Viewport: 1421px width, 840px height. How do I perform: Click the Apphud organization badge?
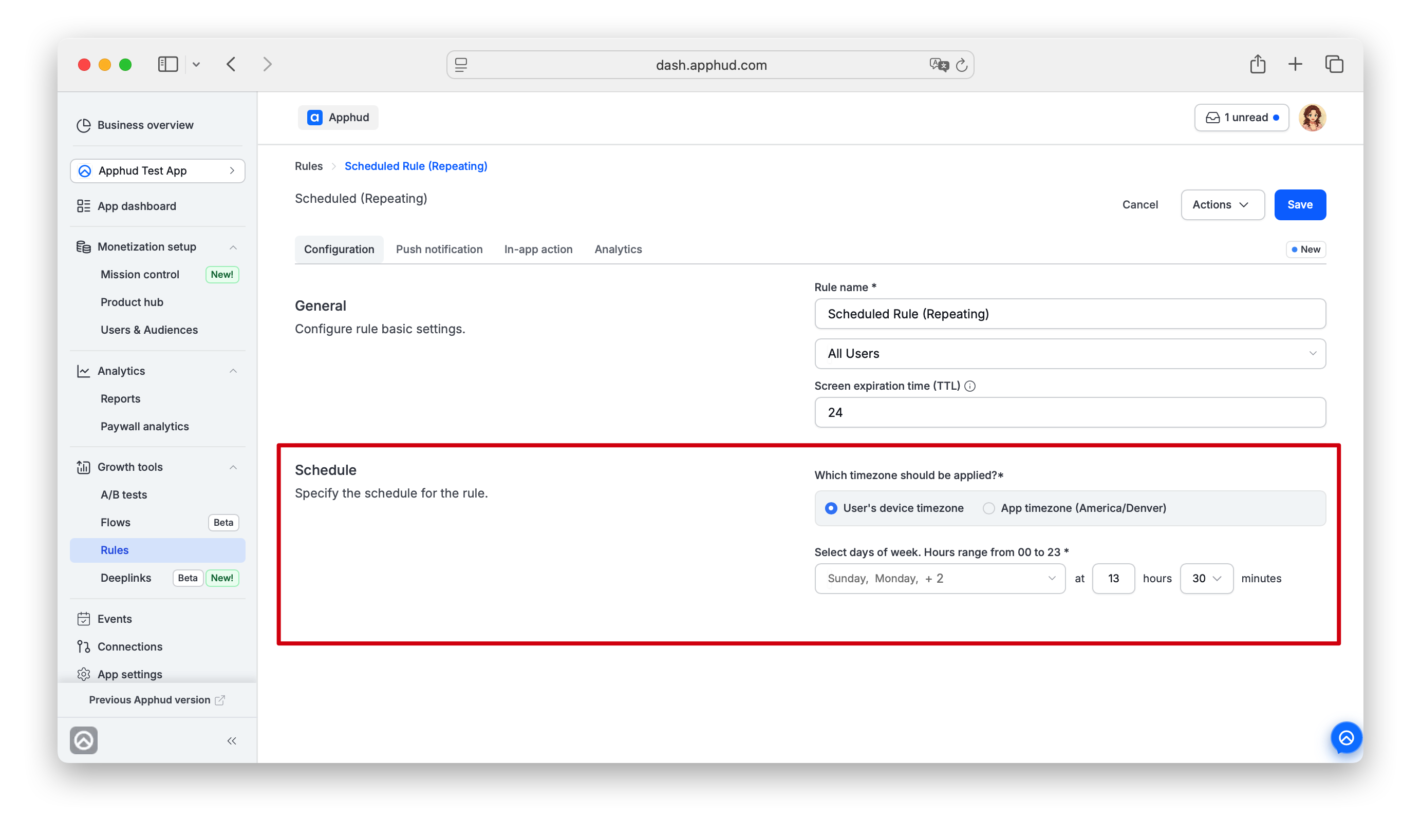(338, 117)
